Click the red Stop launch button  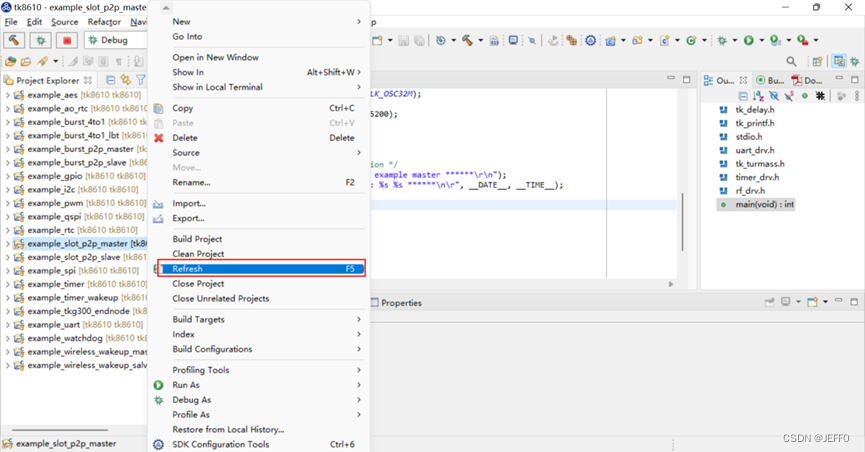(x=67, y=40)
